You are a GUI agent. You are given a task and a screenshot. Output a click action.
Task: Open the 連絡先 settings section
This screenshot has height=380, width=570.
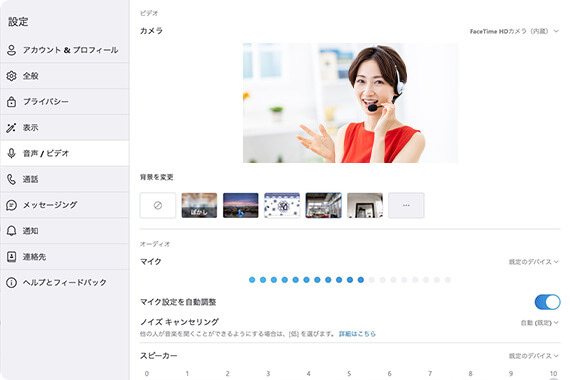65,257
